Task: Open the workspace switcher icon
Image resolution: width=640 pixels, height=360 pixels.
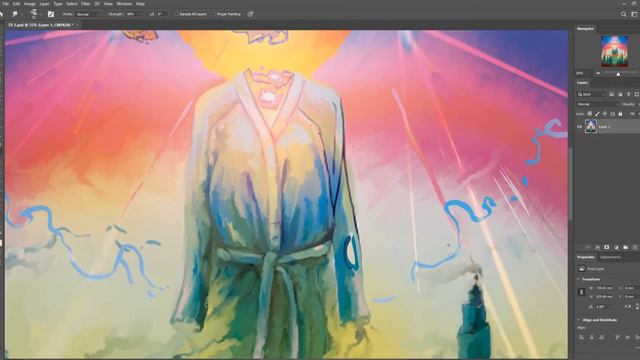Action: 634,14
